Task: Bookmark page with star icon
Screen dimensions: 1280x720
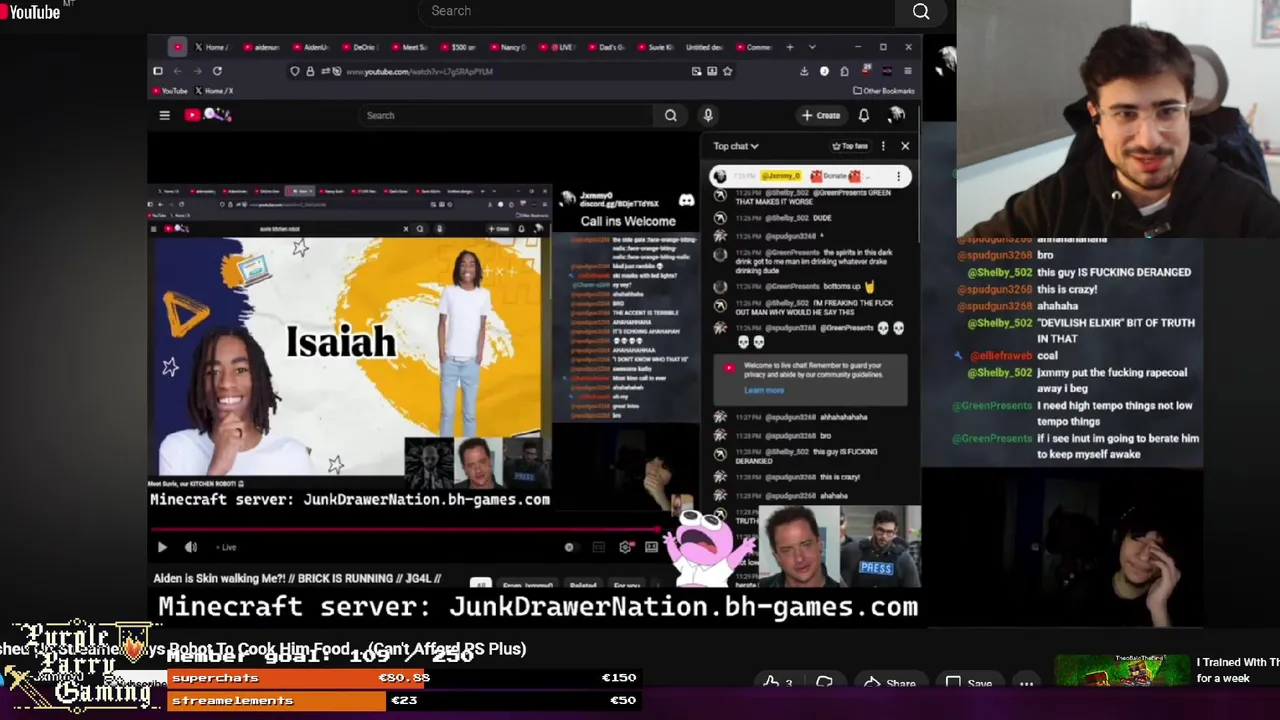Action: [x=727, y=71]
